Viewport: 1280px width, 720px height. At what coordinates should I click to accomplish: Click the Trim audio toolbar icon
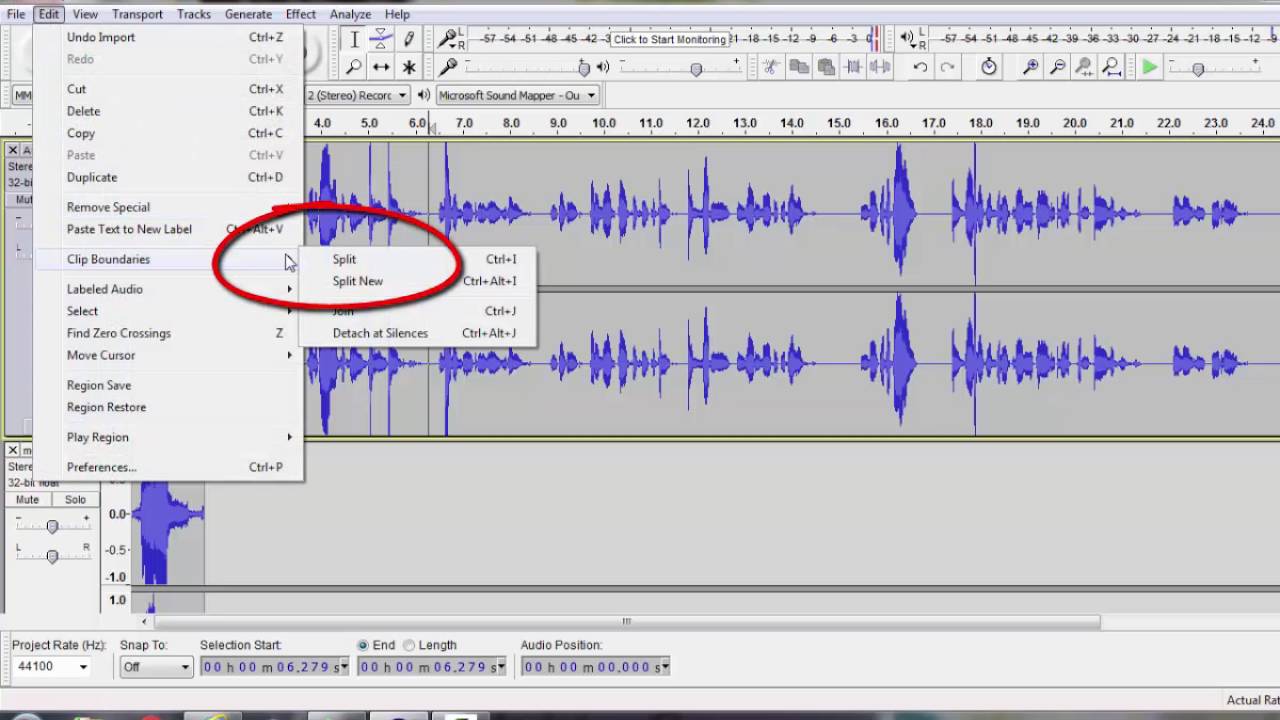[x=853, y=67]
